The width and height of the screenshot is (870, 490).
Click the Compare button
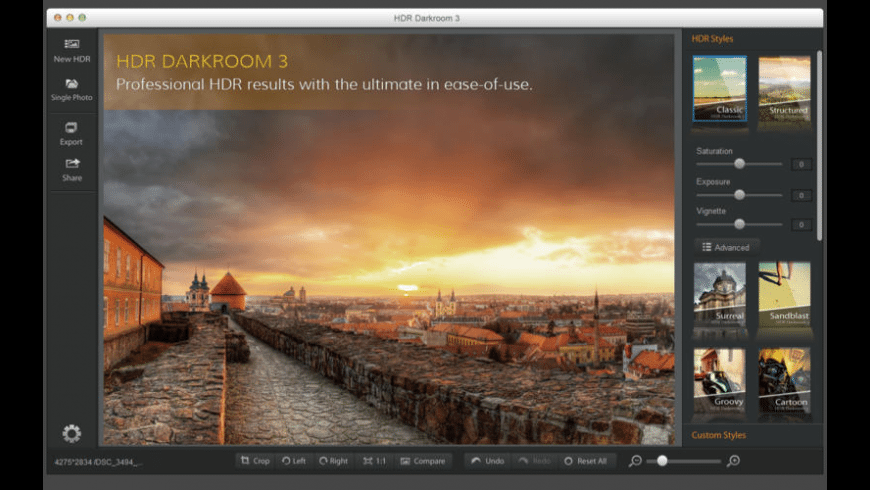[423, 461]
